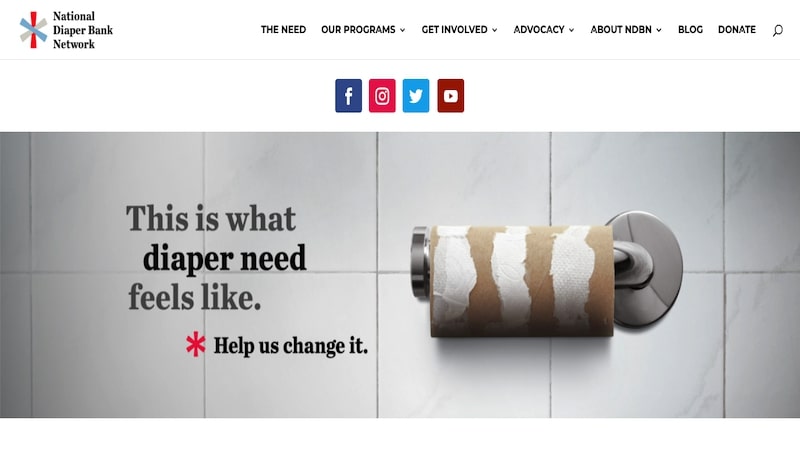Open the Instagram social icon
The width and height of the screenshot is (800, 450).
coord(382,95)
